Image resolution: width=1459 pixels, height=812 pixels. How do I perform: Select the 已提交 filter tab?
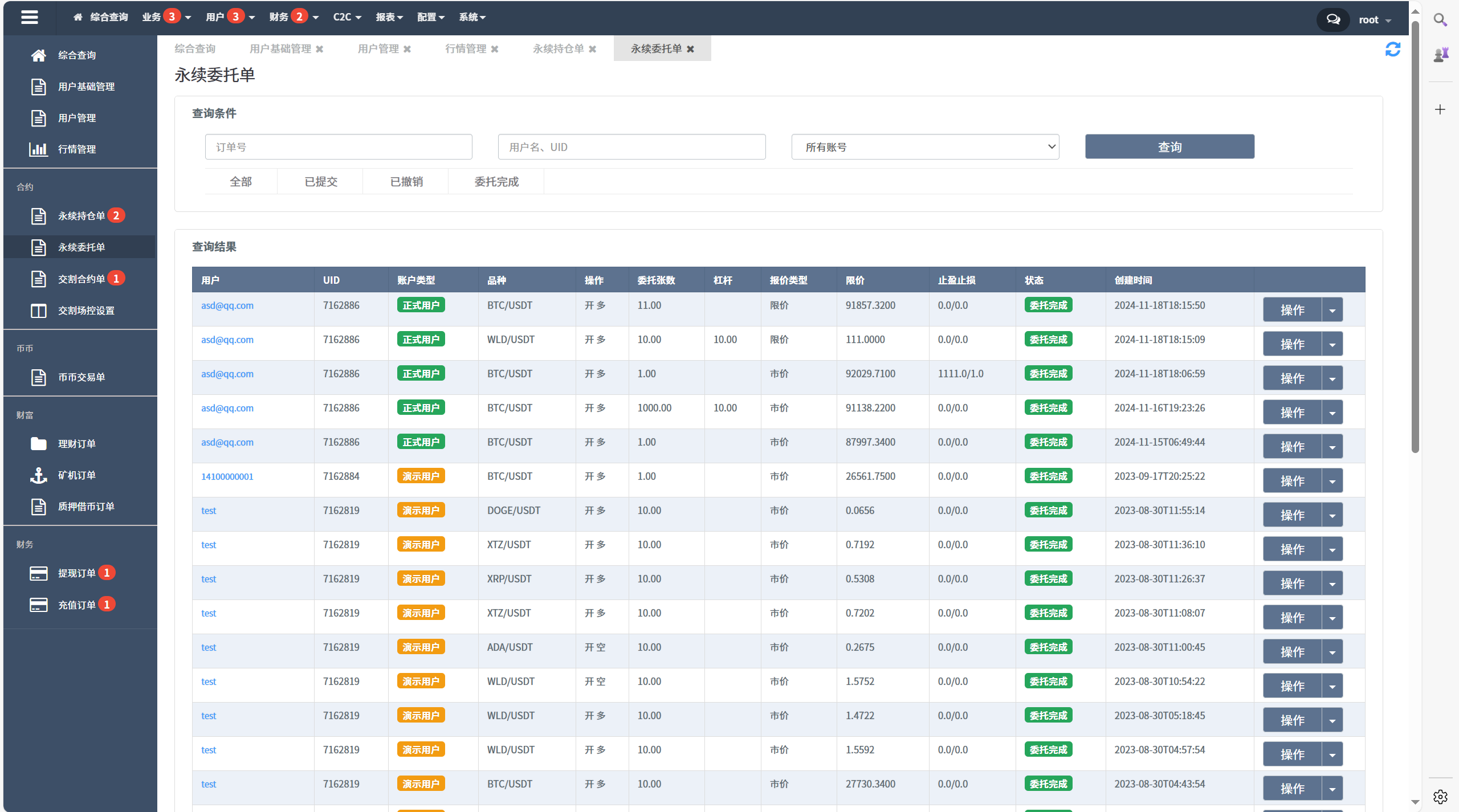point(321,181)
